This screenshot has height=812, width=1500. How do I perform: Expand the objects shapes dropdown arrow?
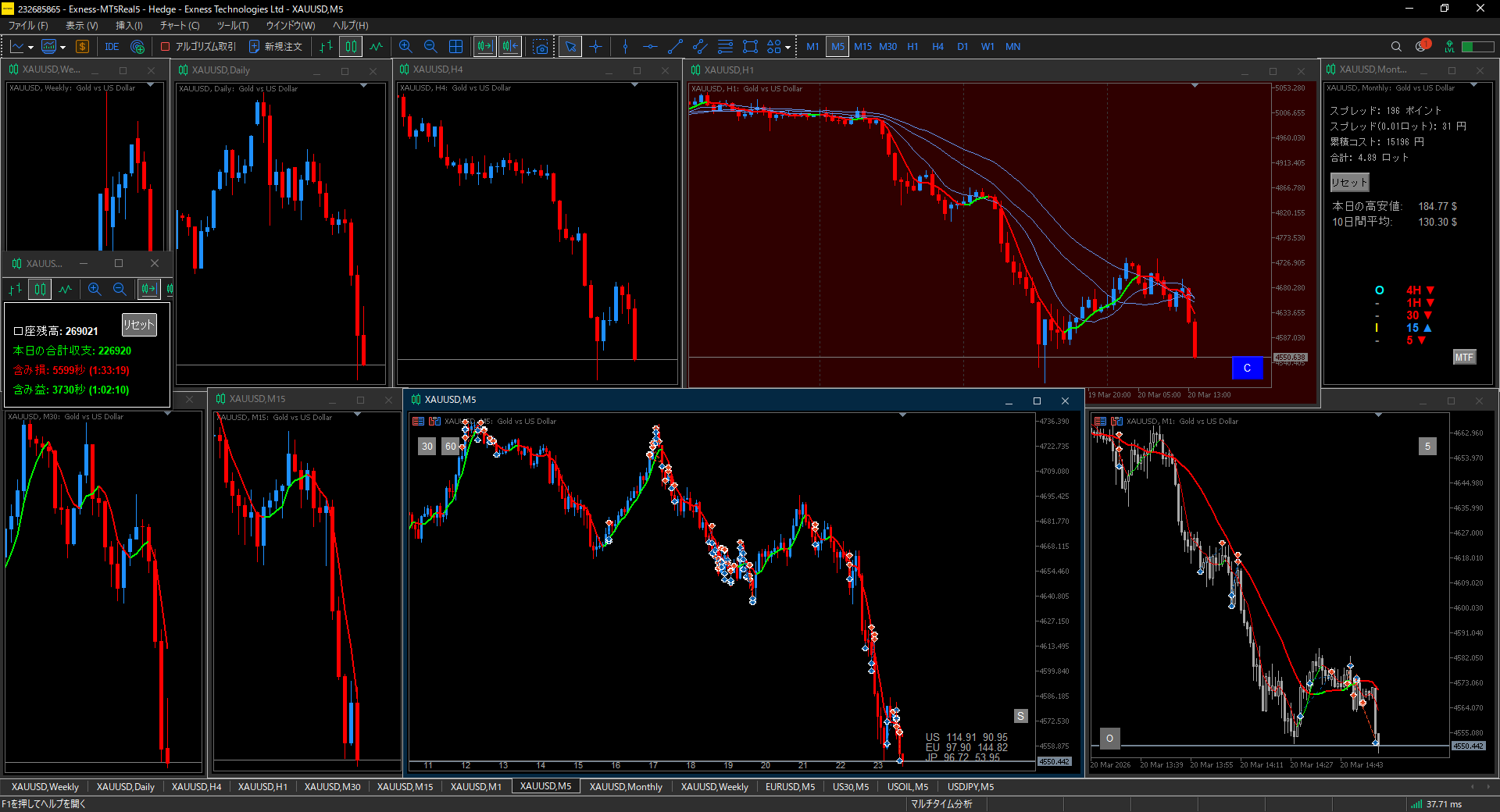click(x=787, y=48)
